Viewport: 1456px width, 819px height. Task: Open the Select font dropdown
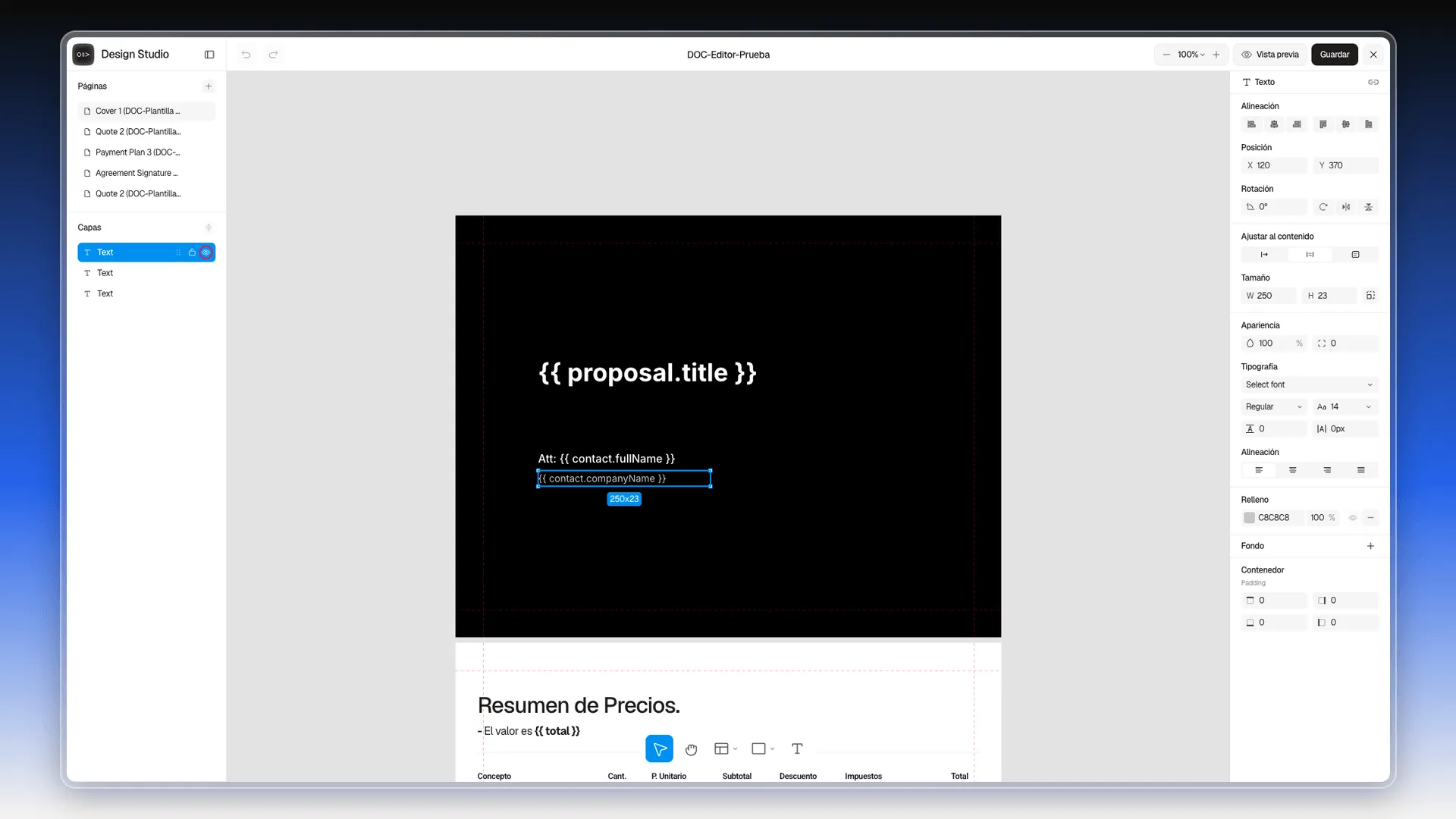pyautogui.click(x=1310, y=384)
